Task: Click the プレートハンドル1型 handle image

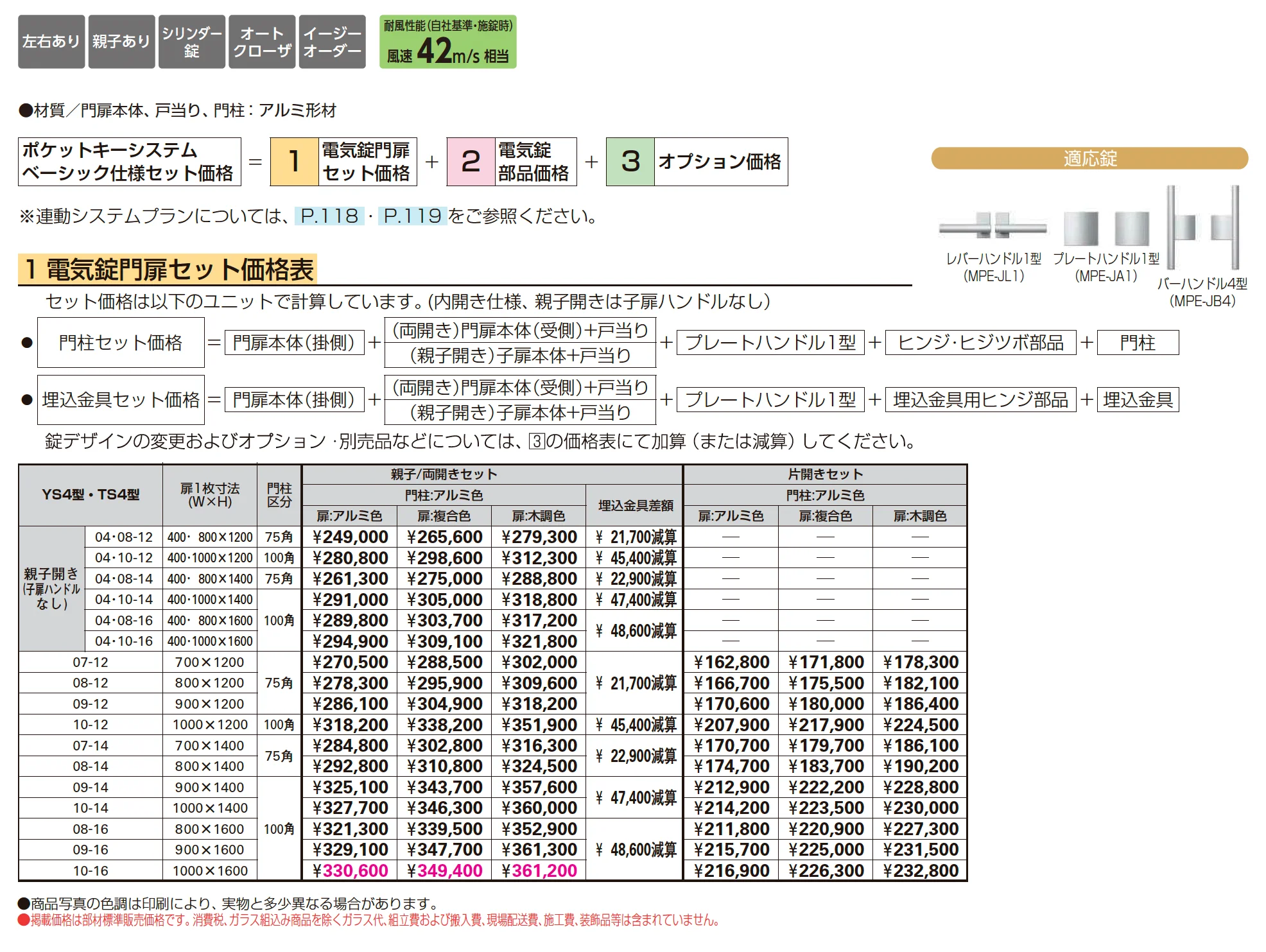Action: (1106, 228)
